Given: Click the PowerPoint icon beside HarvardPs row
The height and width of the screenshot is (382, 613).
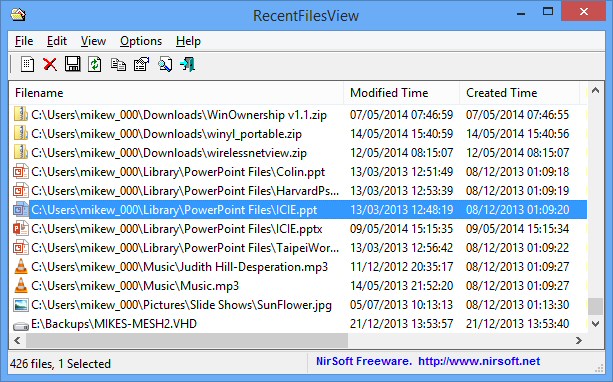Looking at the screenshot, I should tap(21, 190).
